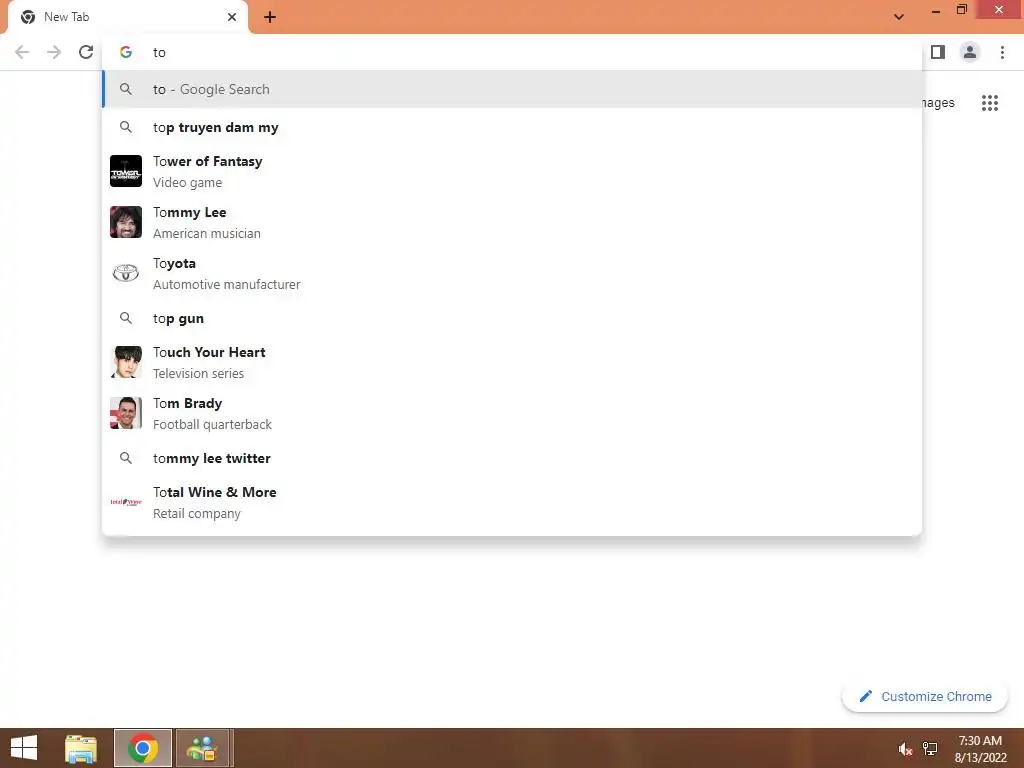Click 'Retail company' description text
Image resolution: width=1024 pixels, height=768 pixels.
(x=197, y=514)
